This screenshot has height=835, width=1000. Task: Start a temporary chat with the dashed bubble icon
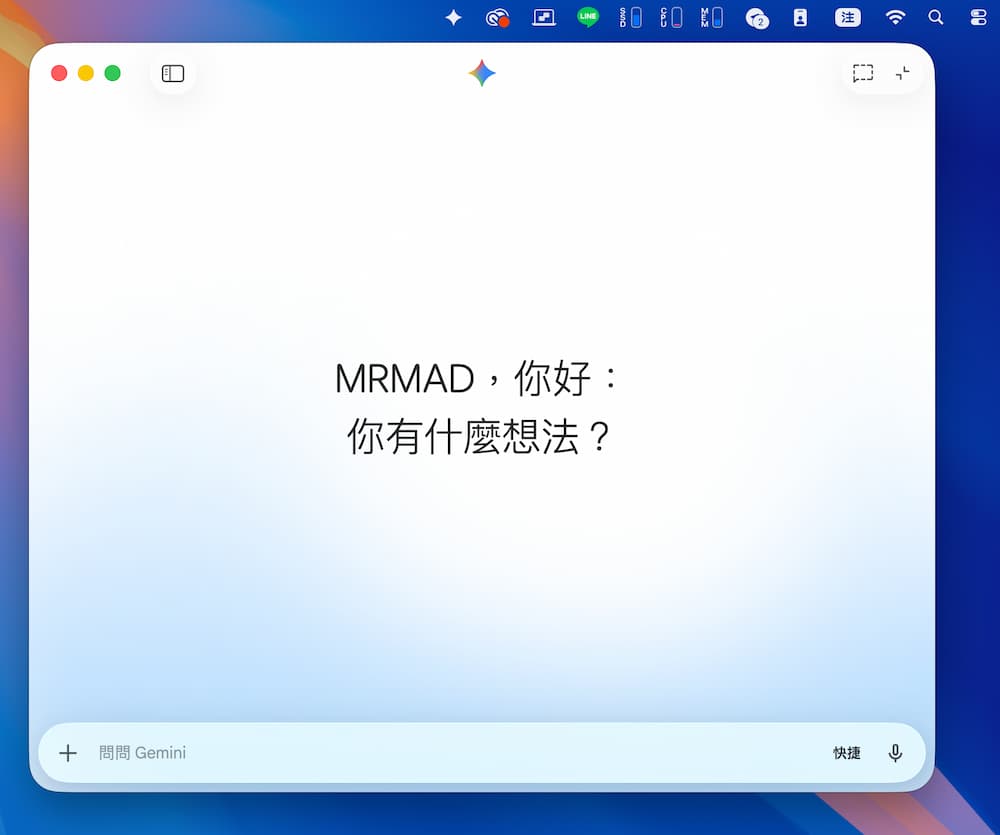click(x=862, y=73)
